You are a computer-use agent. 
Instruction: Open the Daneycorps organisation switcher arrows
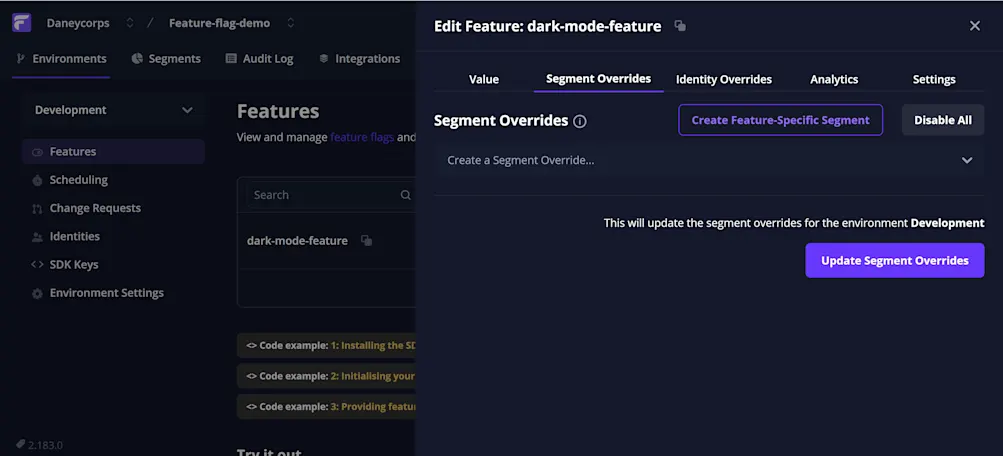130,23
